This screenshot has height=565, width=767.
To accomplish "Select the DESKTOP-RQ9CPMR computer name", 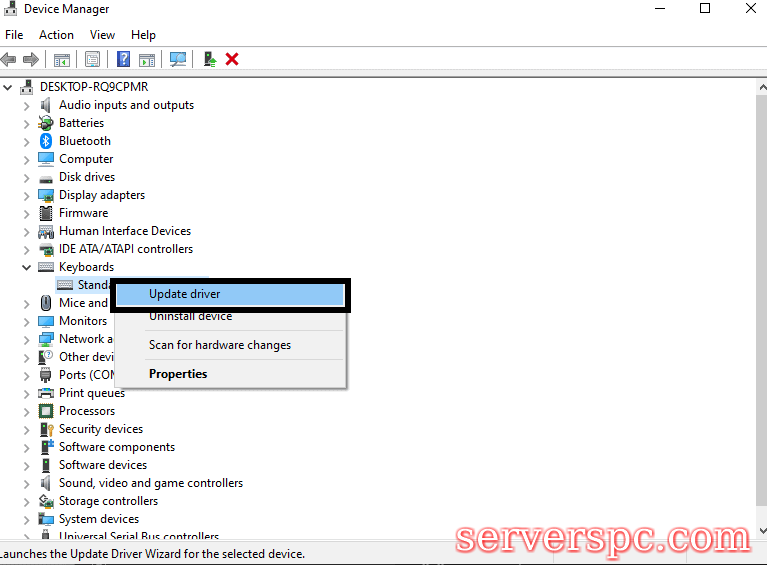I will coord(94,87).
